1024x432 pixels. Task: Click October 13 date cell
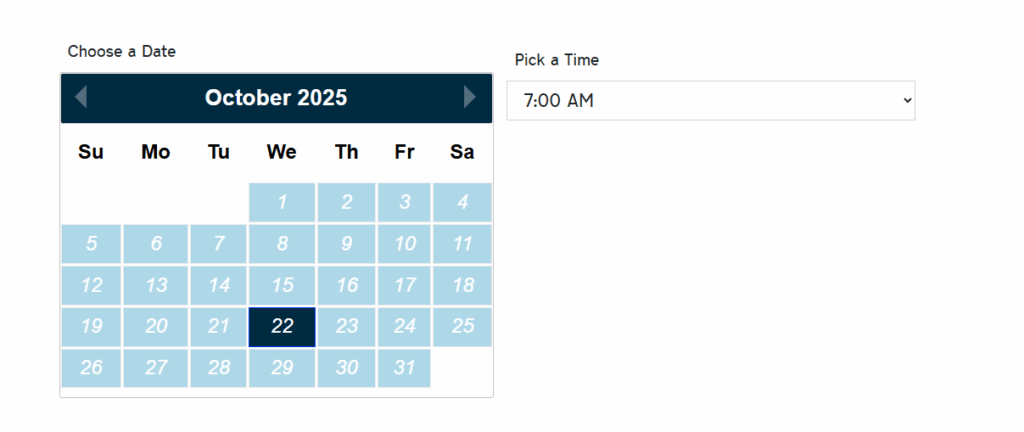(155, 285)
